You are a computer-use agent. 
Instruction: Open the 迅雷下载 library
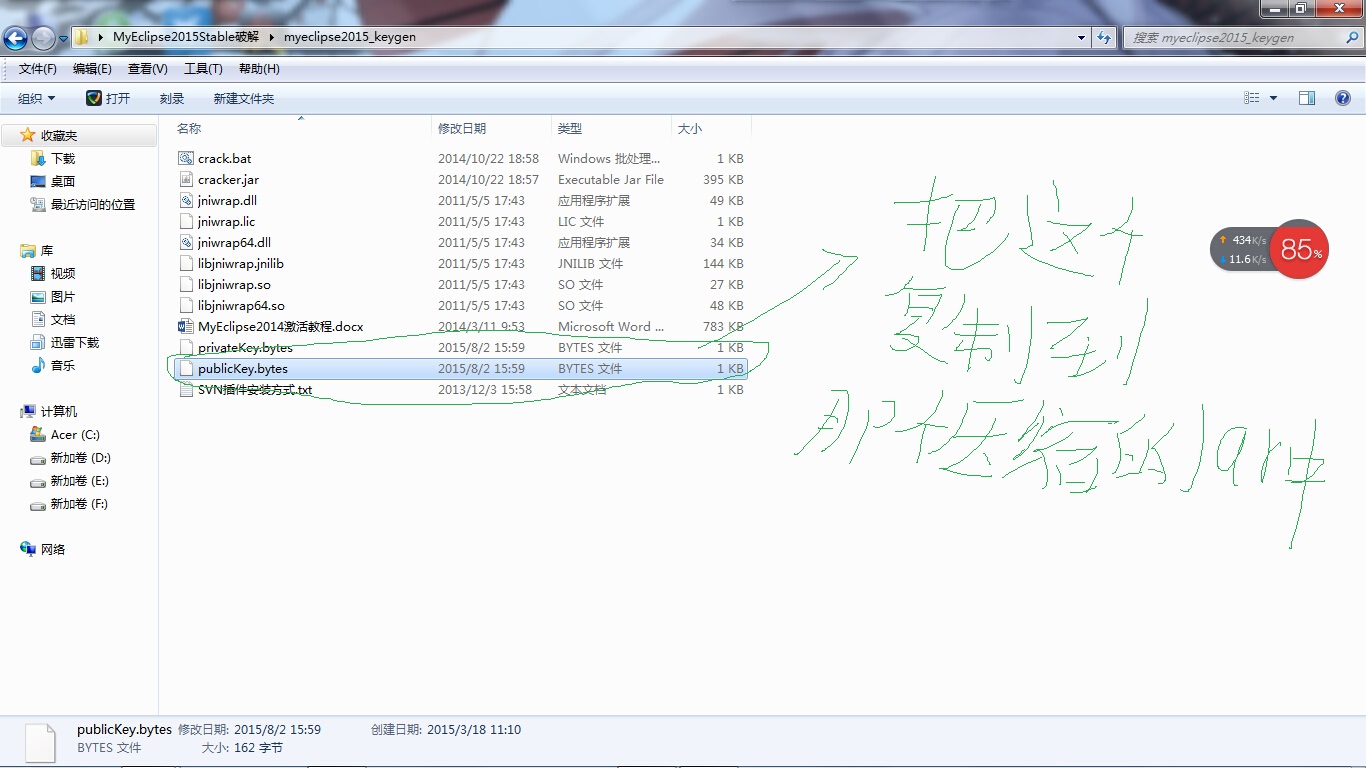75,342
